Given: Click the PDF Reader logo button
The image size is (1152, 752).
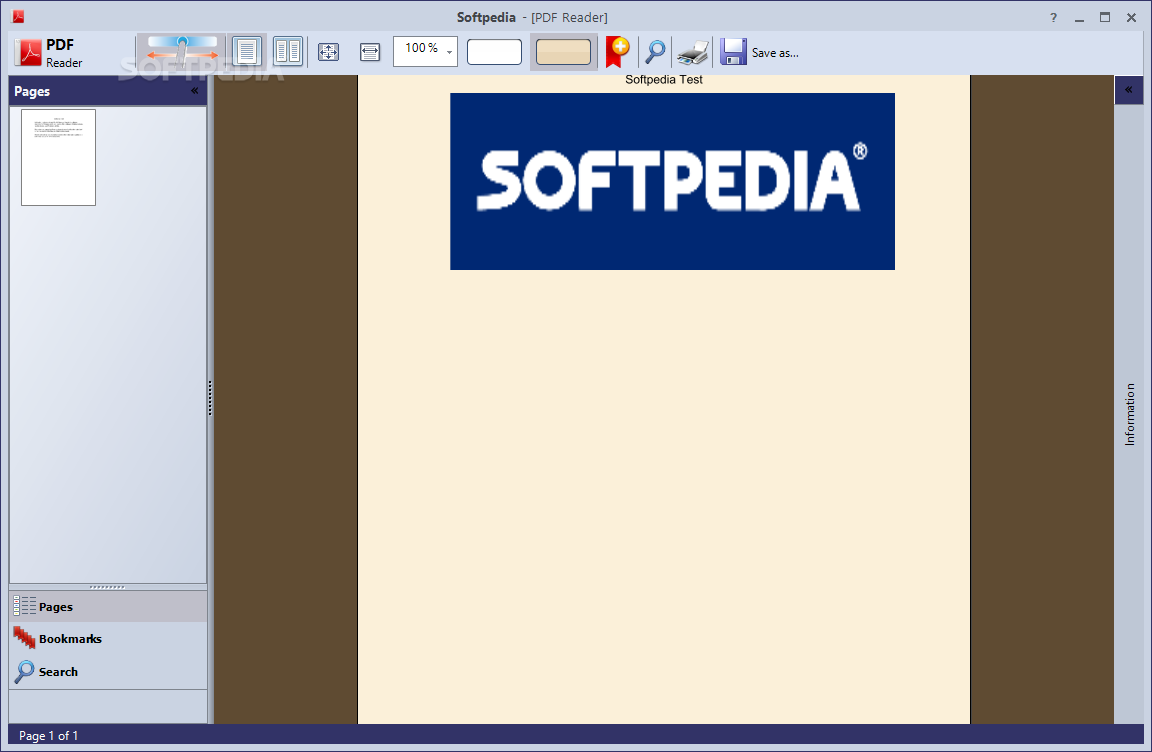Looking at the screenshot, I should point(48,53).
